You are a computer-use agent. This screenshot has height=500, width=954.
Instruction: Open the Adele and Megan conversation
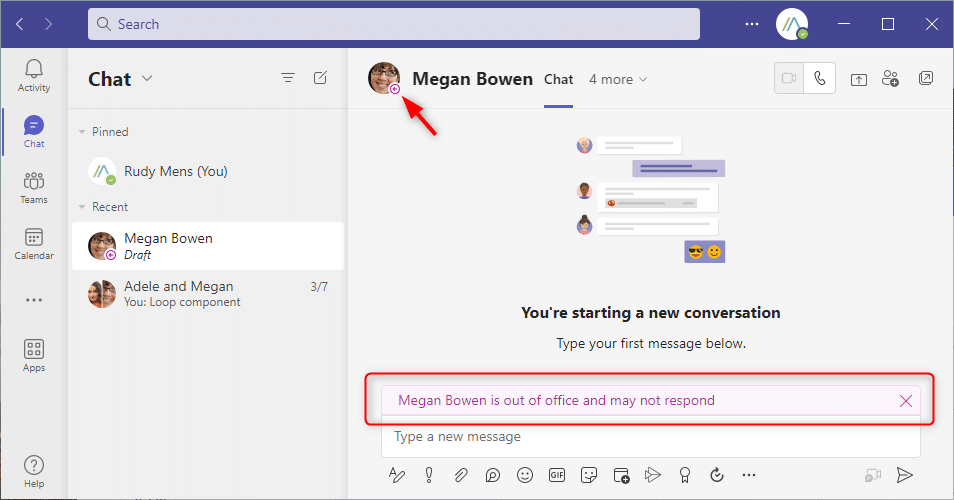coord(205,294)
